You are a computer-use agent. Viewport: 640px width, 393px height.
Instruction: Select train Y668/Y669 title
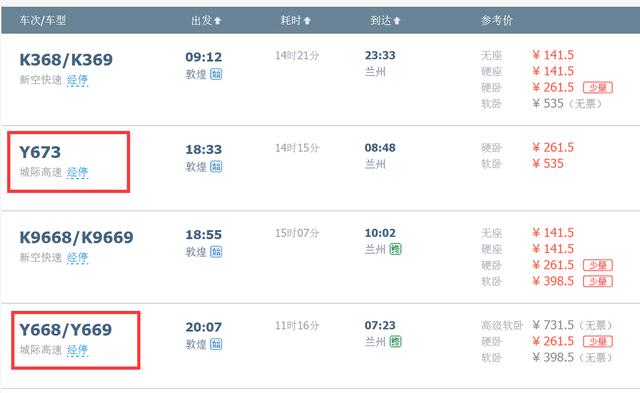pyautogui.click(x=65, y=330)
